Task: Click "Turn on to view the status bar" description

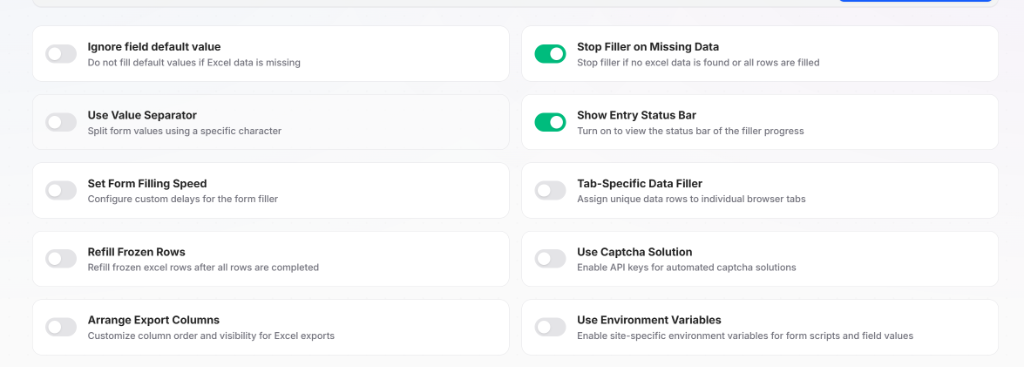Action: pyautogui.click(x=690, y=131)
